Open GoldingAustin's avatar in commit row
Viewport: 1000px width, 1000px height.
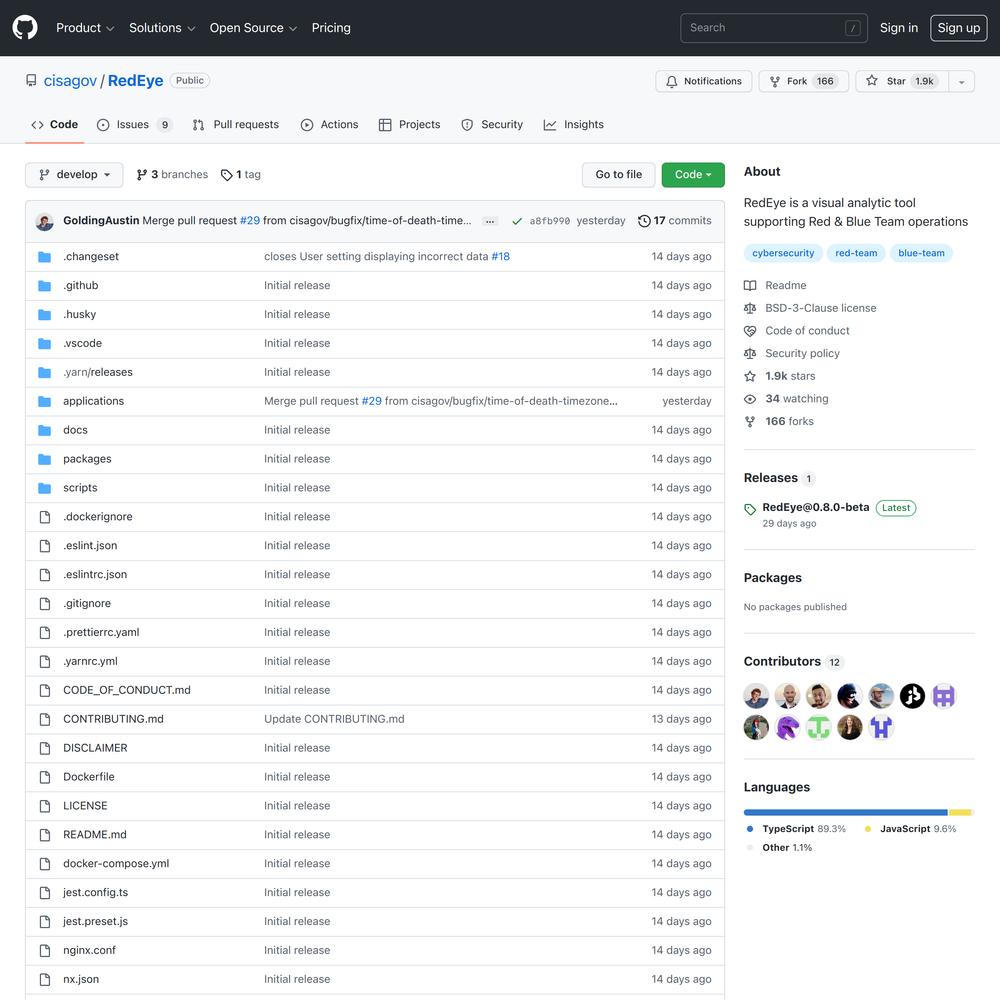coord(45,221)
